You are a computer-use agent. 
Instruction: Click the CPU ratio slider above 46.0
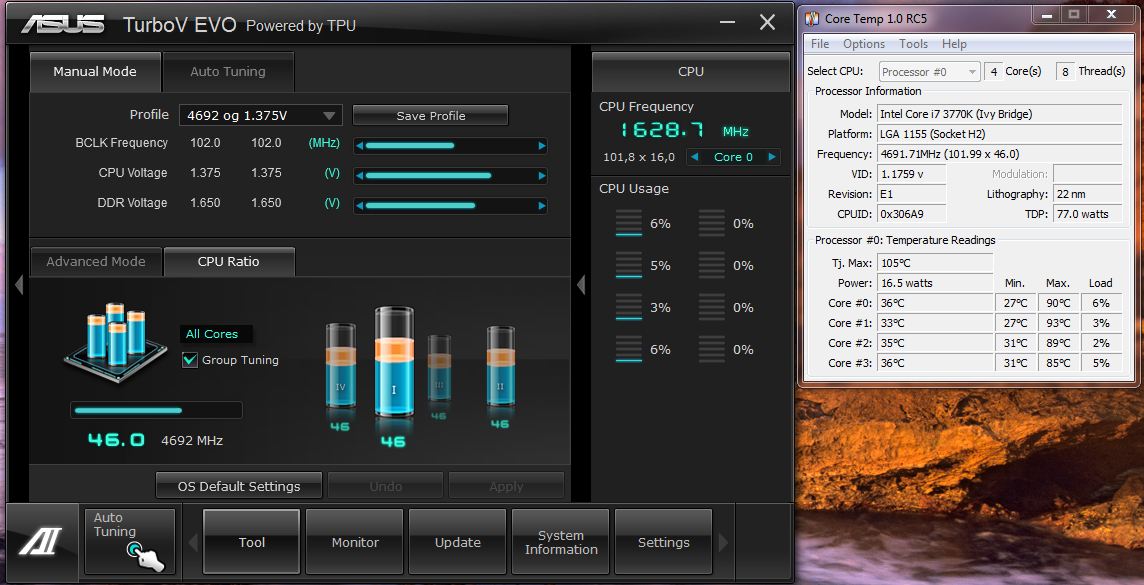tap(156, 411)
